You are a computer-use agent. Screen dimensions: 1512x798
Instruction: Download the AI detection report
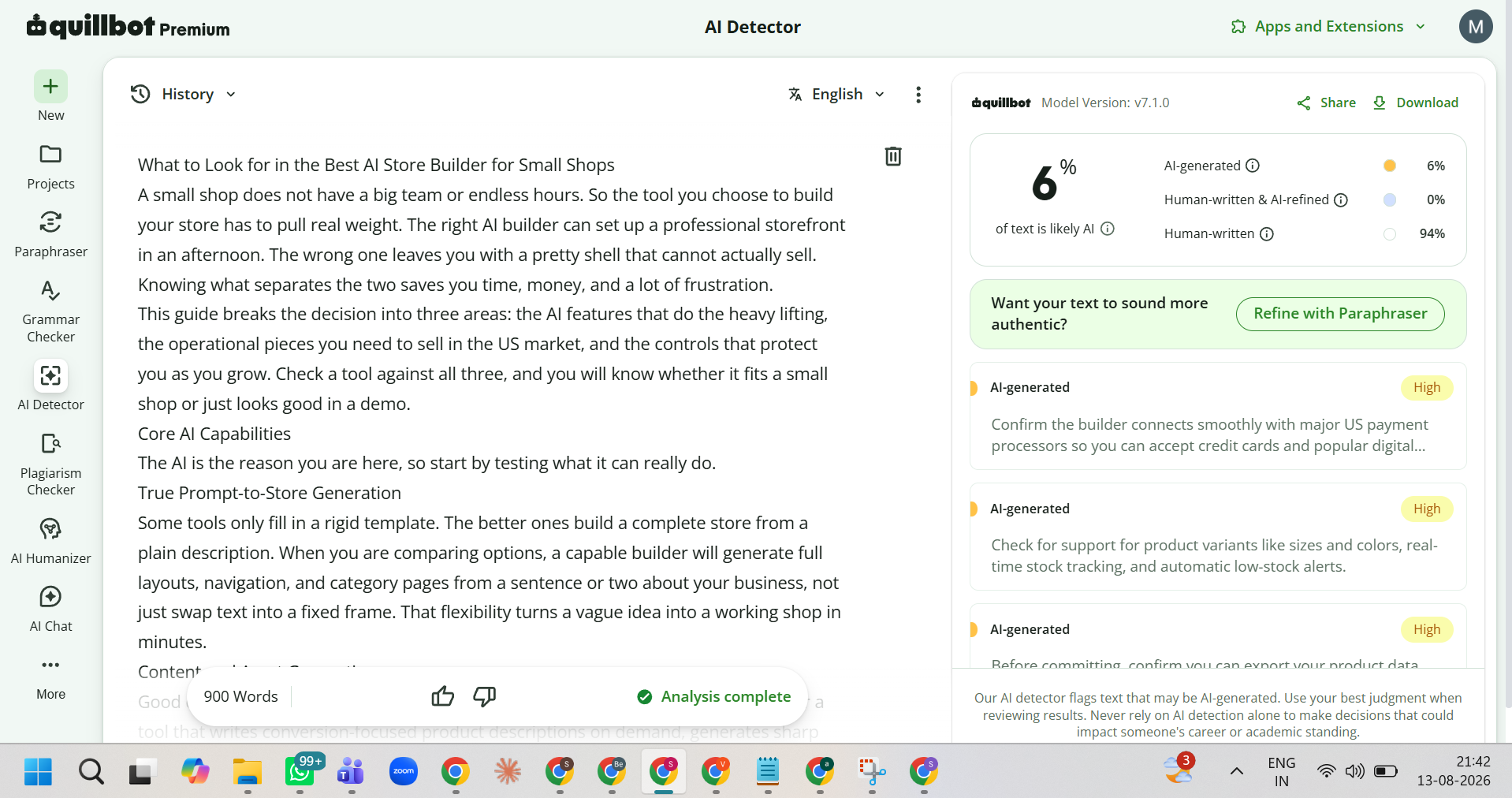coord(1416,103)
